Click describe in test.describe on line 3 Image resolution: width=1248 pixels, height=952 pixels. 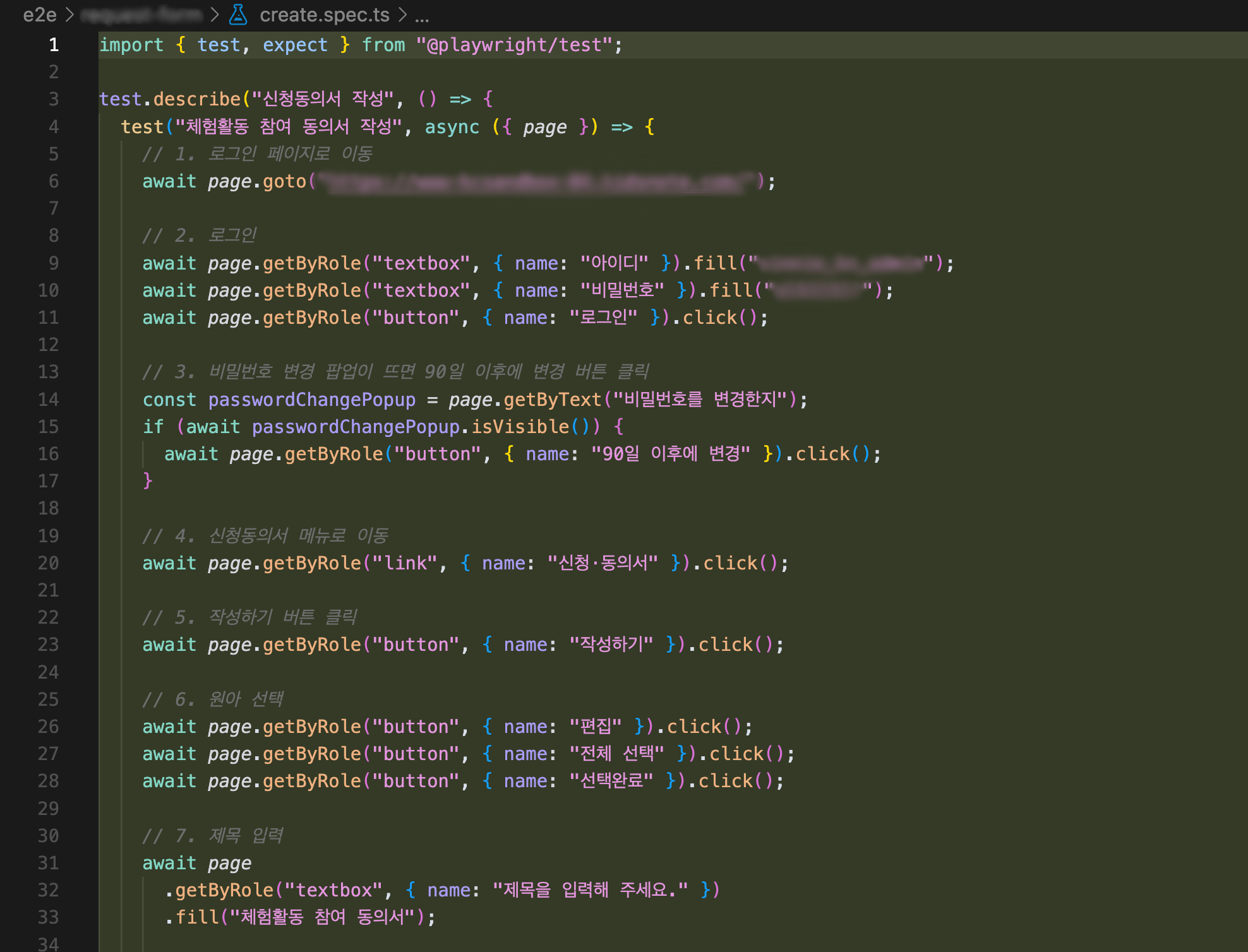(x=196, y=99)
